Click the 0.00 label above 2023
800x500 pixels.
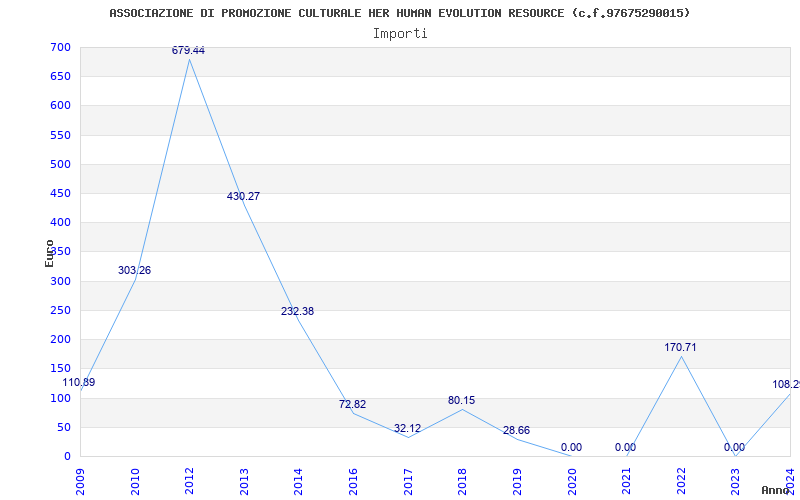[x=735, y=447]
